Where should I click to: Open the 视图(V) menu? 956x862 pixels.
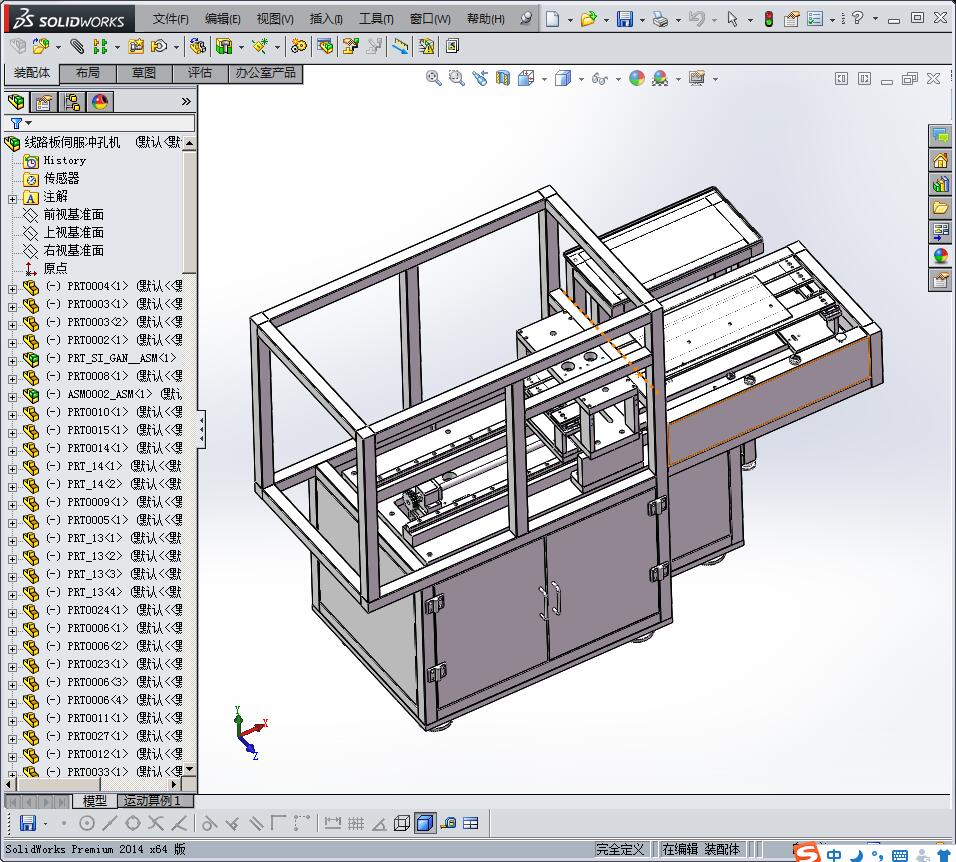[x=274, y=19]
